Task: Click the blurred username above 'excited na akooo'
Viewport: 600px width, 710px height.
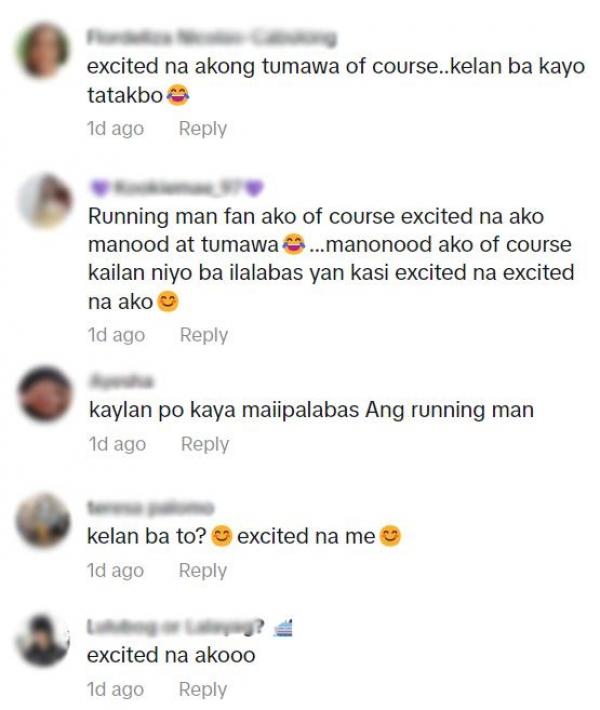Action: 175,627
